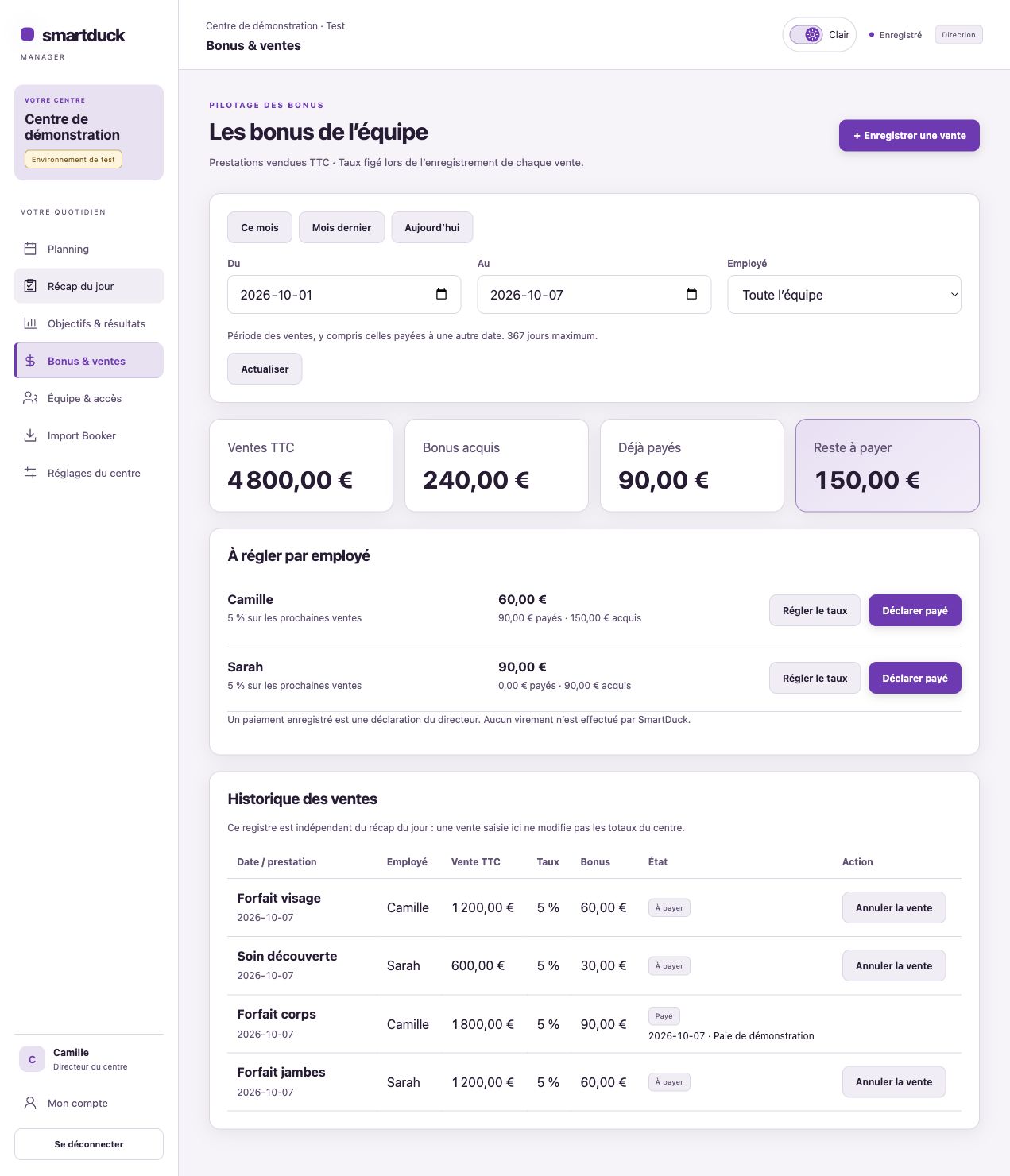
Task: Open Équipe & accès page
Action: 89,398
